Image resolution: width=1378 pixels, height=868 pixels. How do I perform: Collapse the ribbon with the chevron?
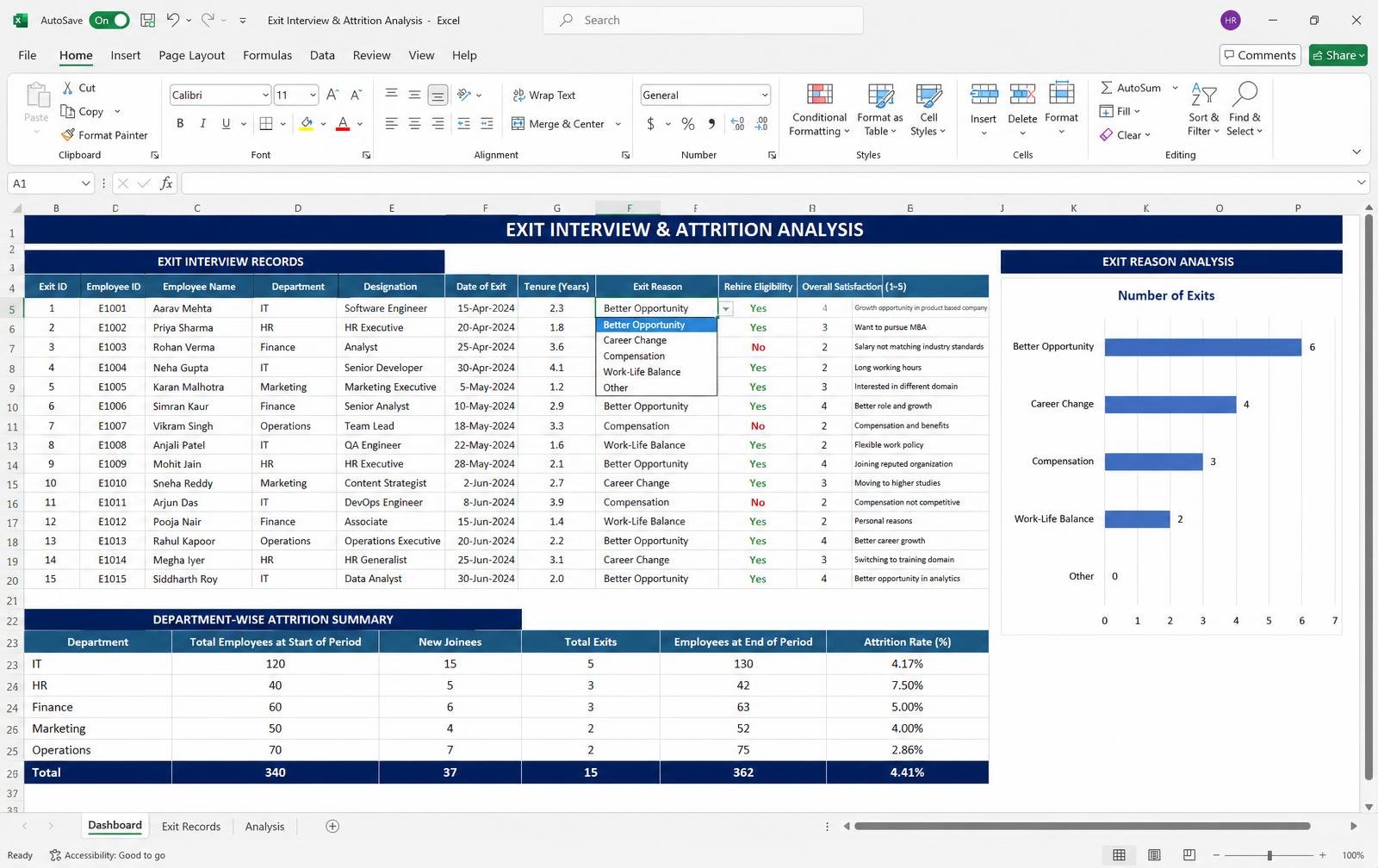click(x=1356, y=152)
